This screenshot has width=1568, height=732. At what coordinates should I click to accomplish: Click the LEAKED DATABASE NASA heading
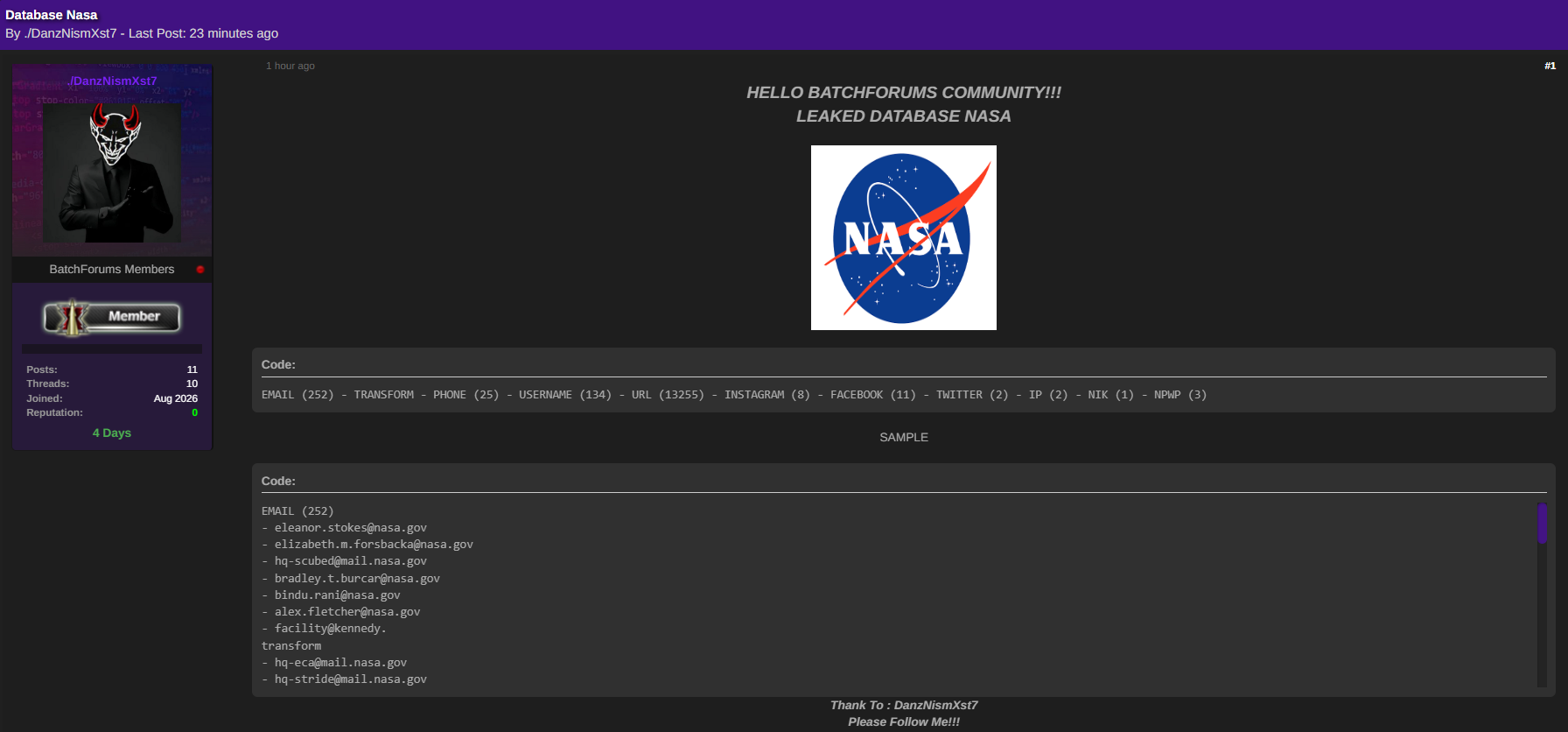pyautogui.click(x=903, y=116)
